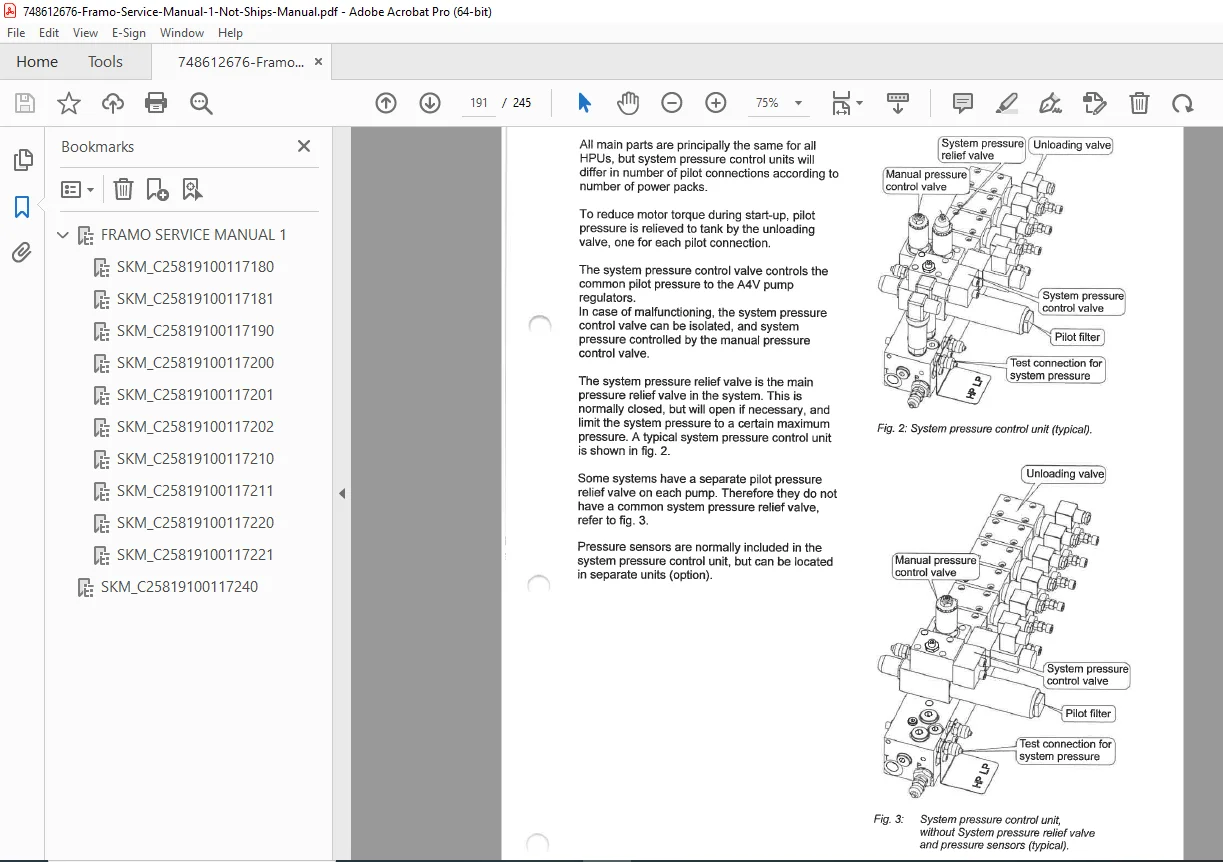This screenshot has height=862, width=1223.
Task: Click the Stamp tool icon
Action: click(1095, 103)
